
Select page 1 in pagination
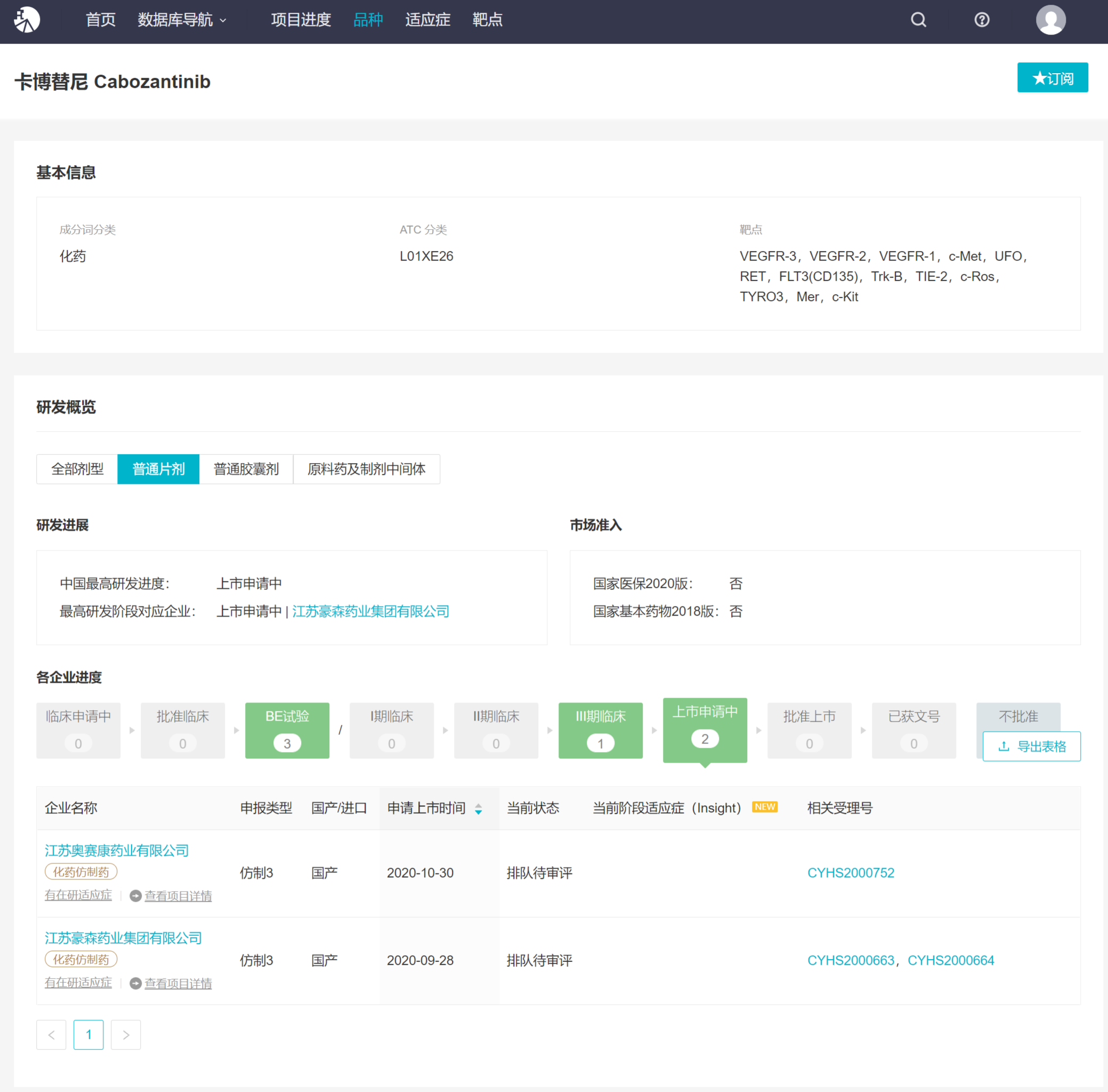tap(88, 1034)
